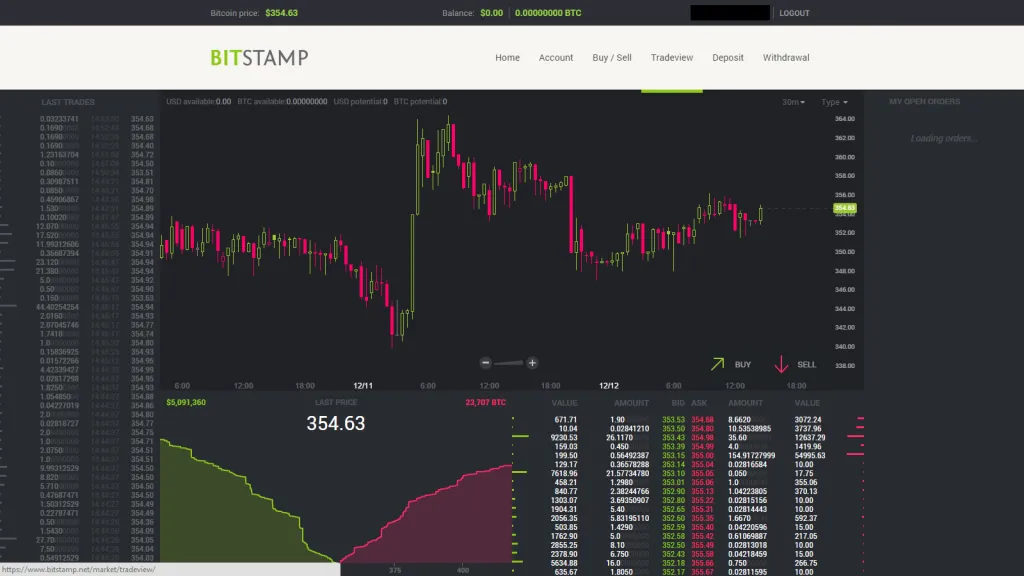Click the LOGOUT link

point(794,13)
